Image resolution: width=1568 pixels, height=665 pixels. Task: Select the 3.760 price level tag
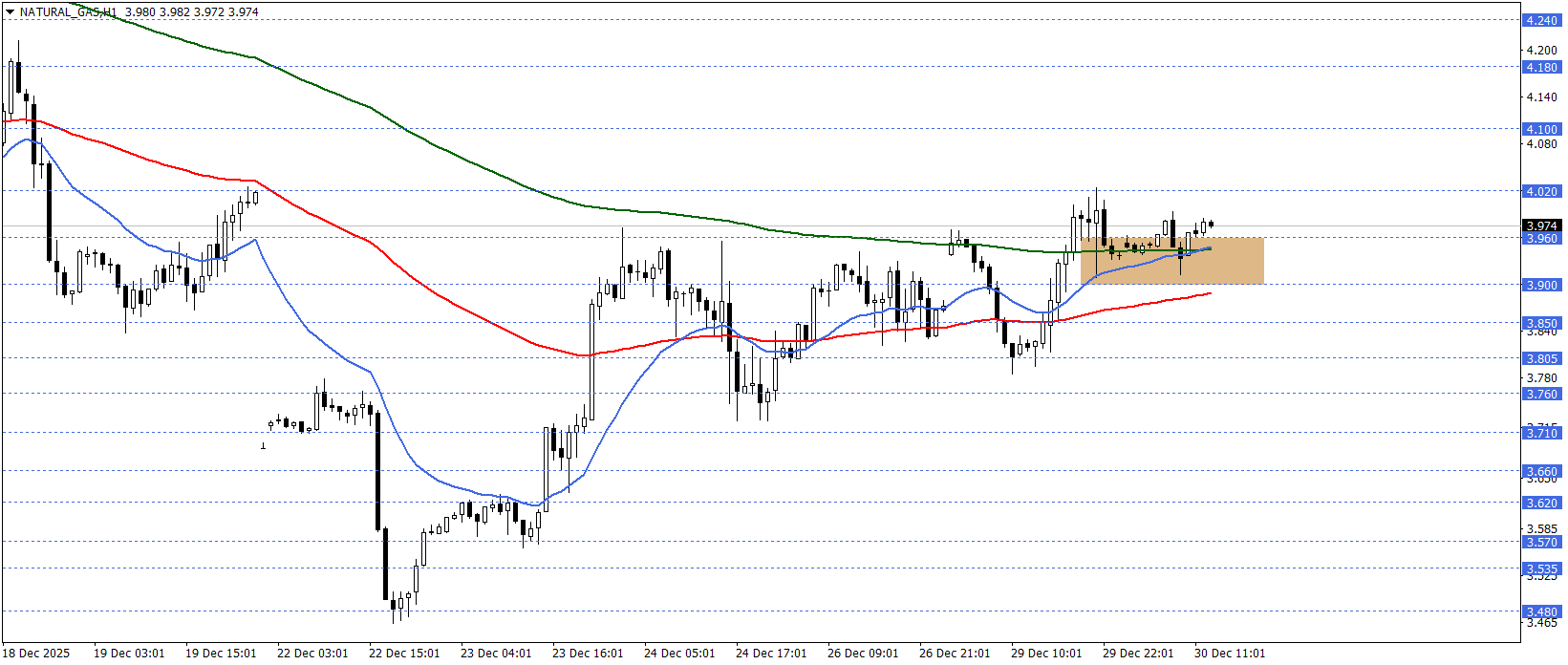(x=1541, y=394)
